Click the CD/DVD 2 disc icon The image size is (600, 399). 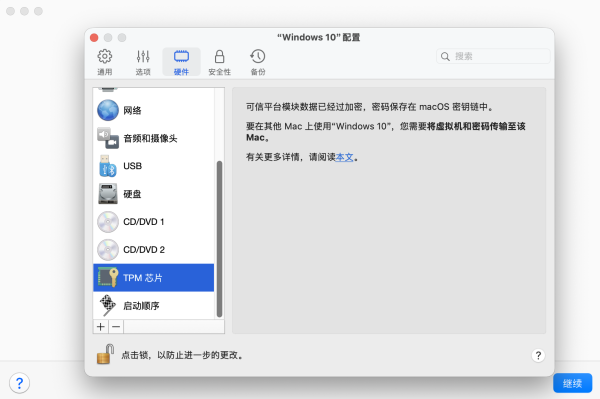coord(108,250)
